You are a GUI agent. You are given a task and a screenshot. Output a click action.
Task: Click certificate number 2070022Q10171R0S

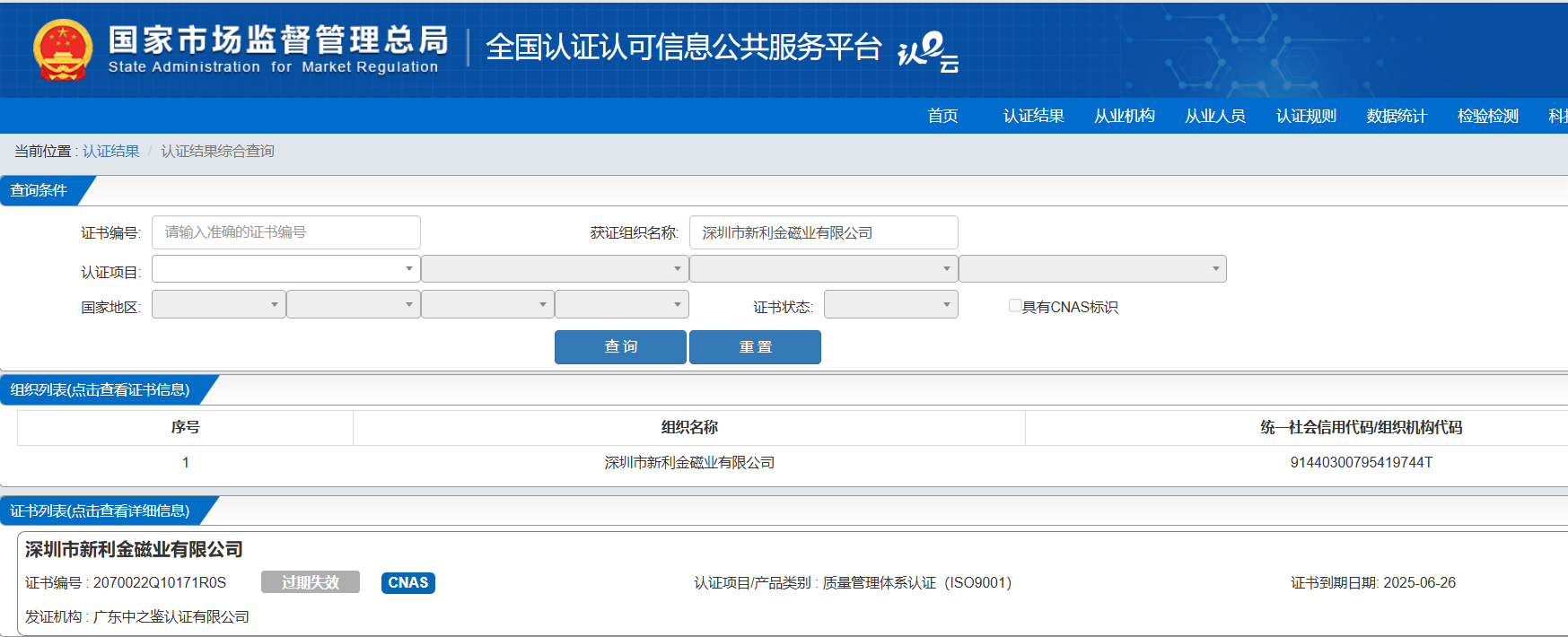(x=160, y=582)
